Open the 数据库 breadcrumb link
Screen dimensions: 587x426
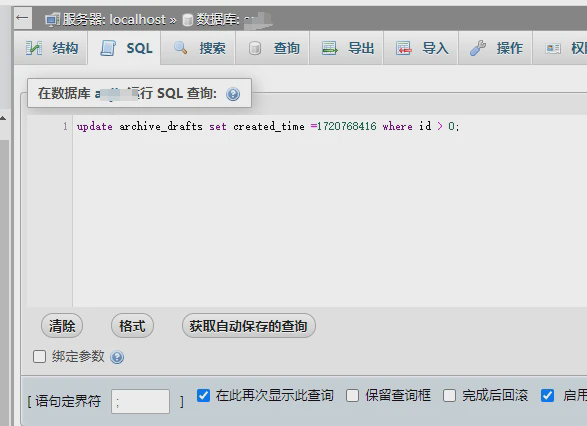coord(218,19)
